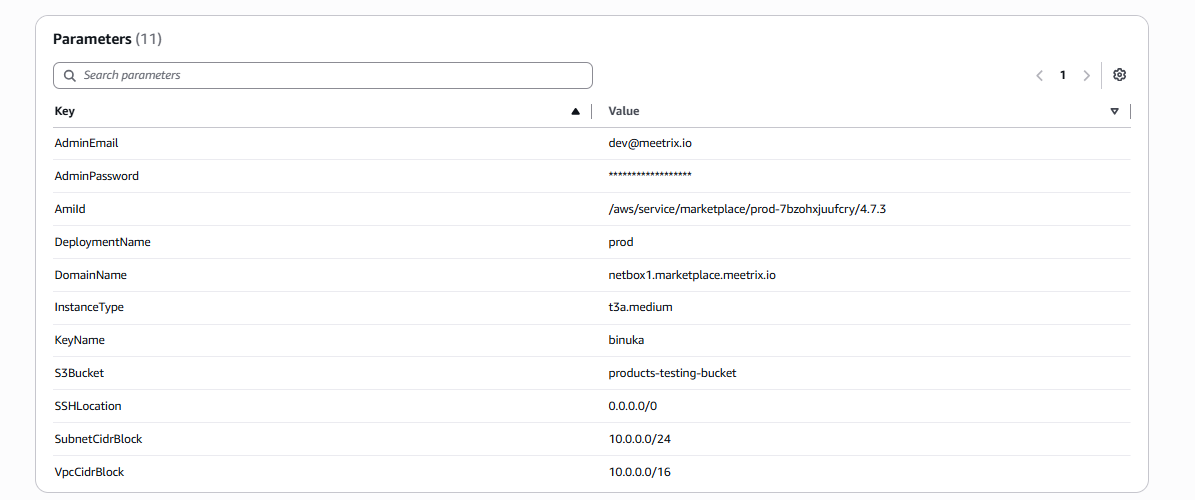The image size is (1195, 500).
Task: Select the dev@meetrix.io value
Action: [x=650, y=143]
